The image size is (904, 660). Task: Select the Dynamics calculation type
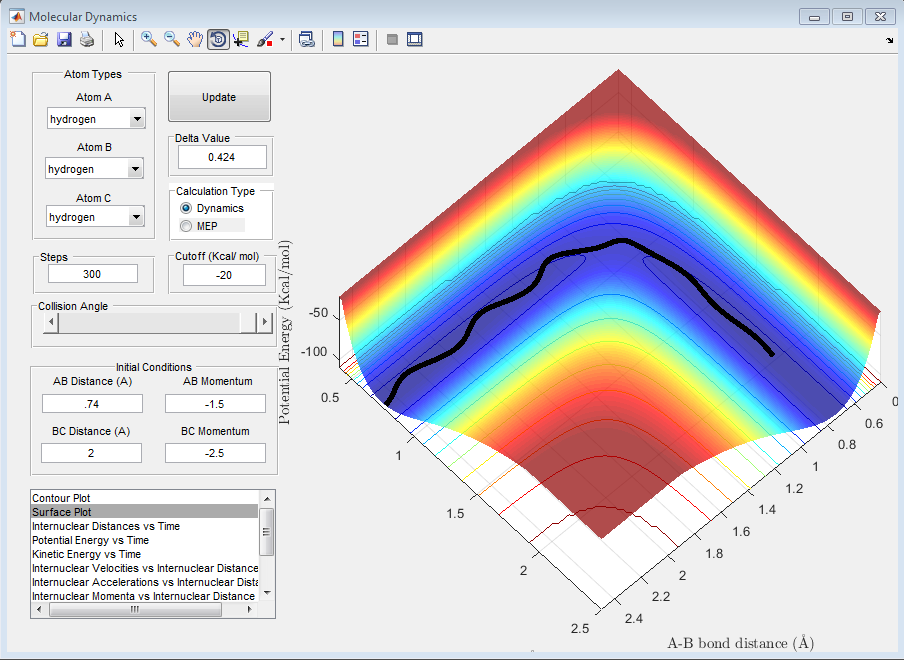click(186, 208)
